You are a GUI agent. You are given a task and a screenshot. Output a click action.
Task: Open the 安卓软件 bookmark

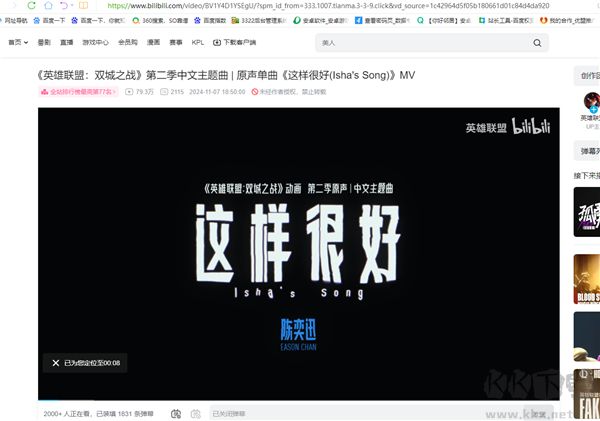320,21
